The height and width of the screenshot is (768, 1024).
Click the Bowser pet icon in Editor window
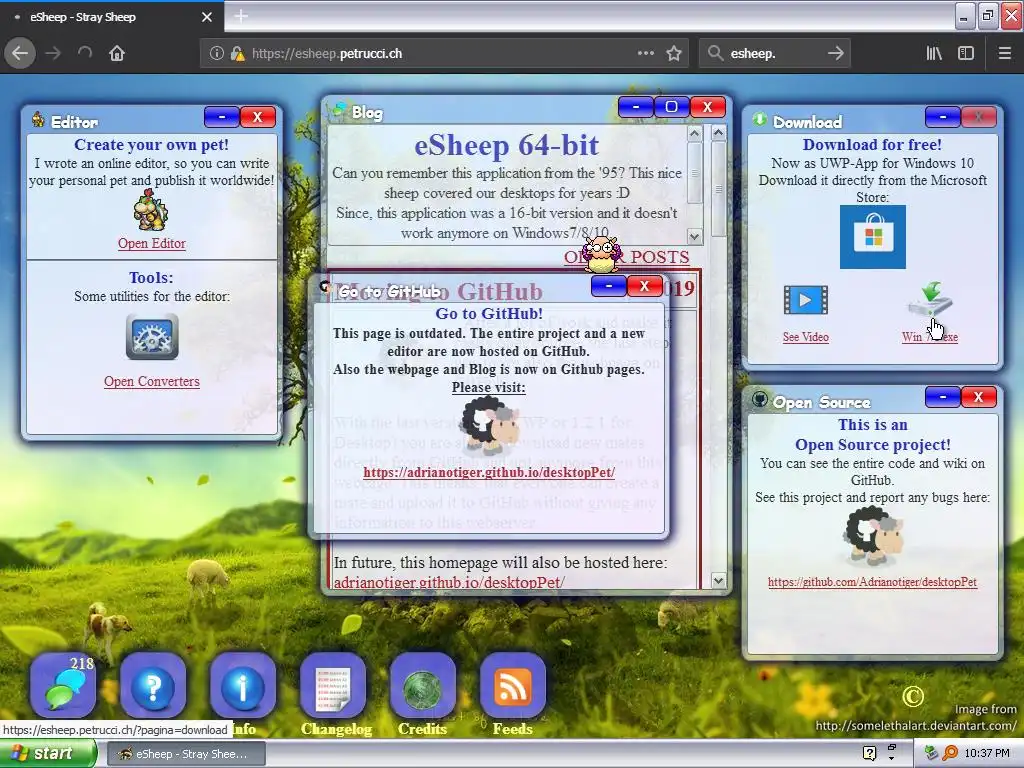[151, 210]
